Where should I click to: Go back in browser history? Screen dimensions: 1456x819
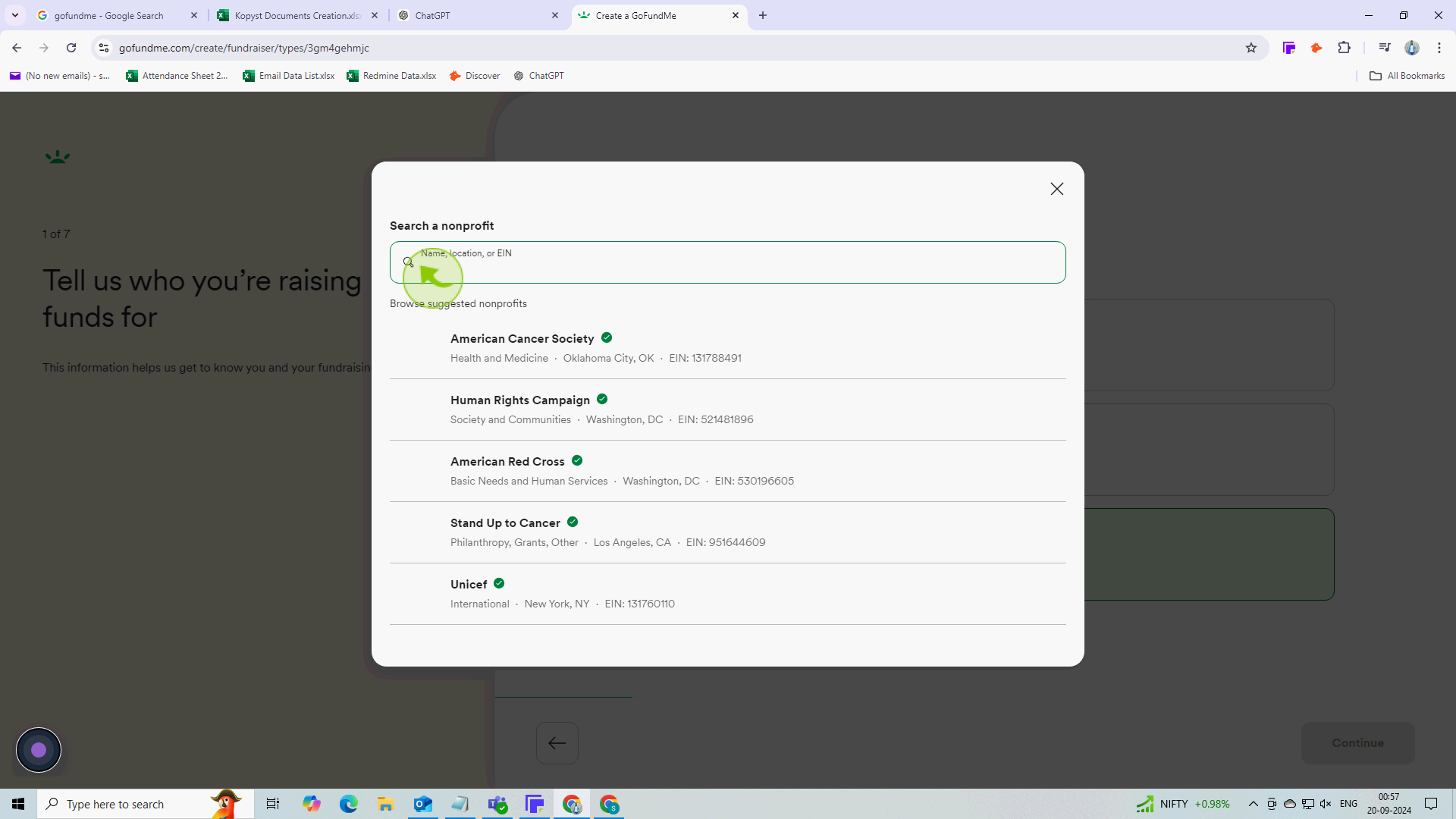click(17, 48)
